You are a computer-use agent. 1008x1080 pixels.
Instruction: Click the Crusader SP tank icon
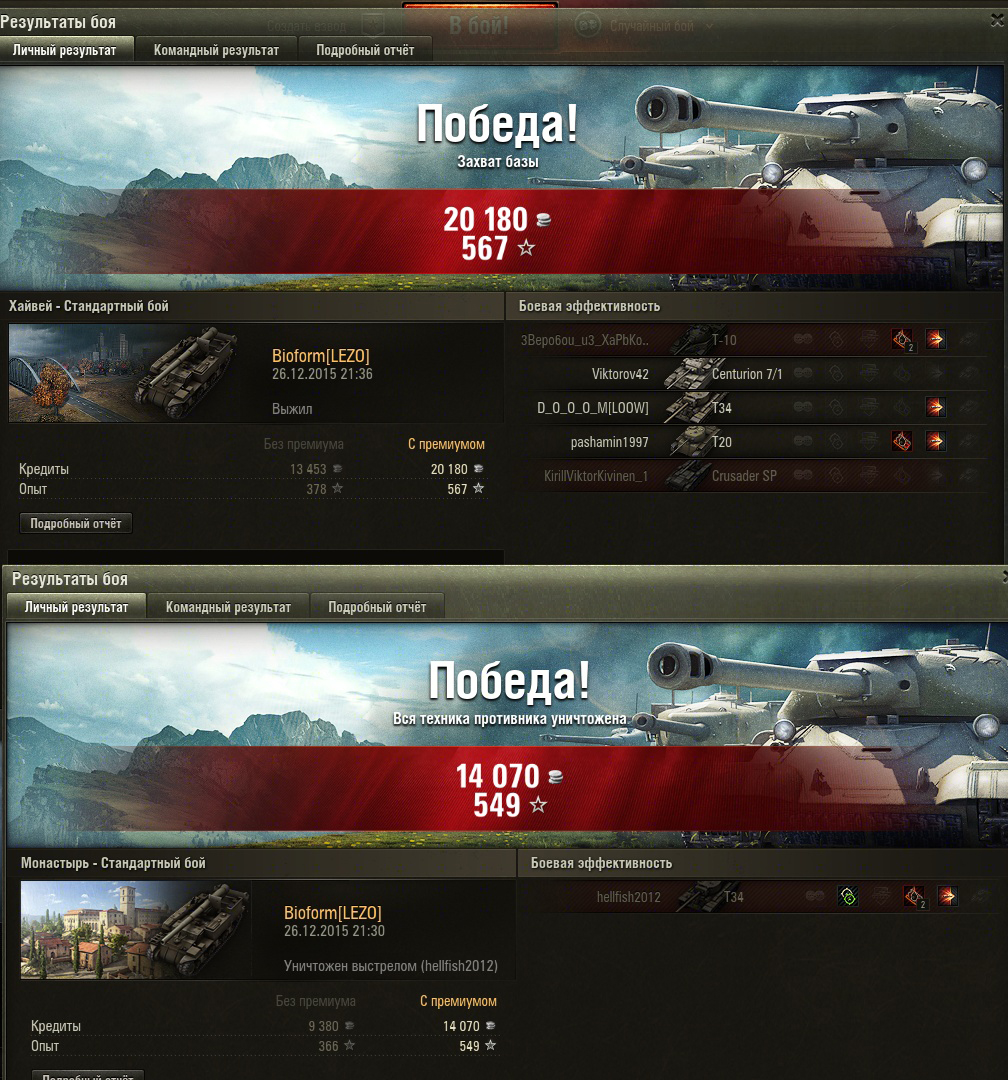click(x=687, y=475)
